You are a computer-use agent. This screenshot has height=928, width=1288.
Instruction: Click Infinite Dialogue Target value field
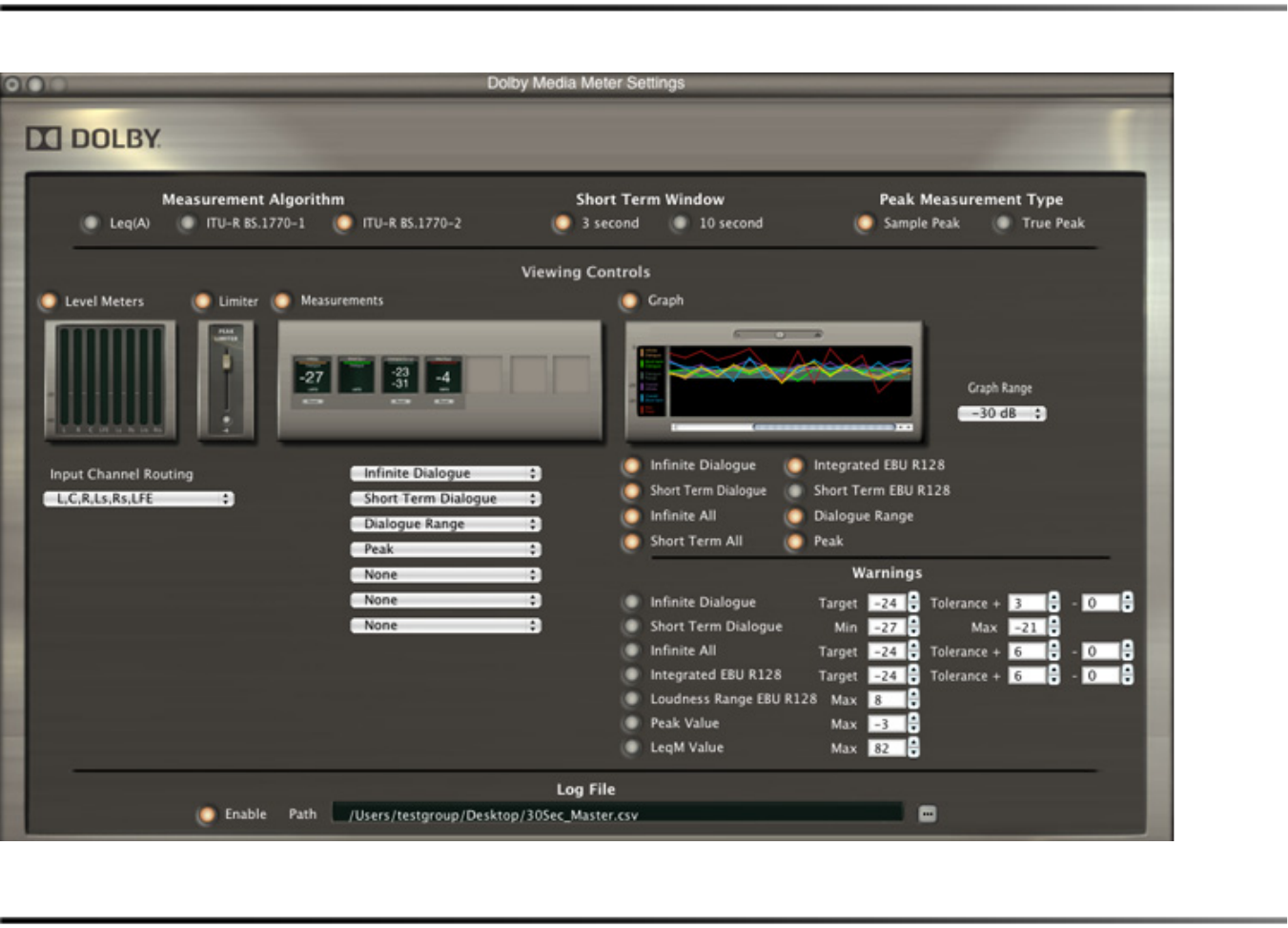887,604
